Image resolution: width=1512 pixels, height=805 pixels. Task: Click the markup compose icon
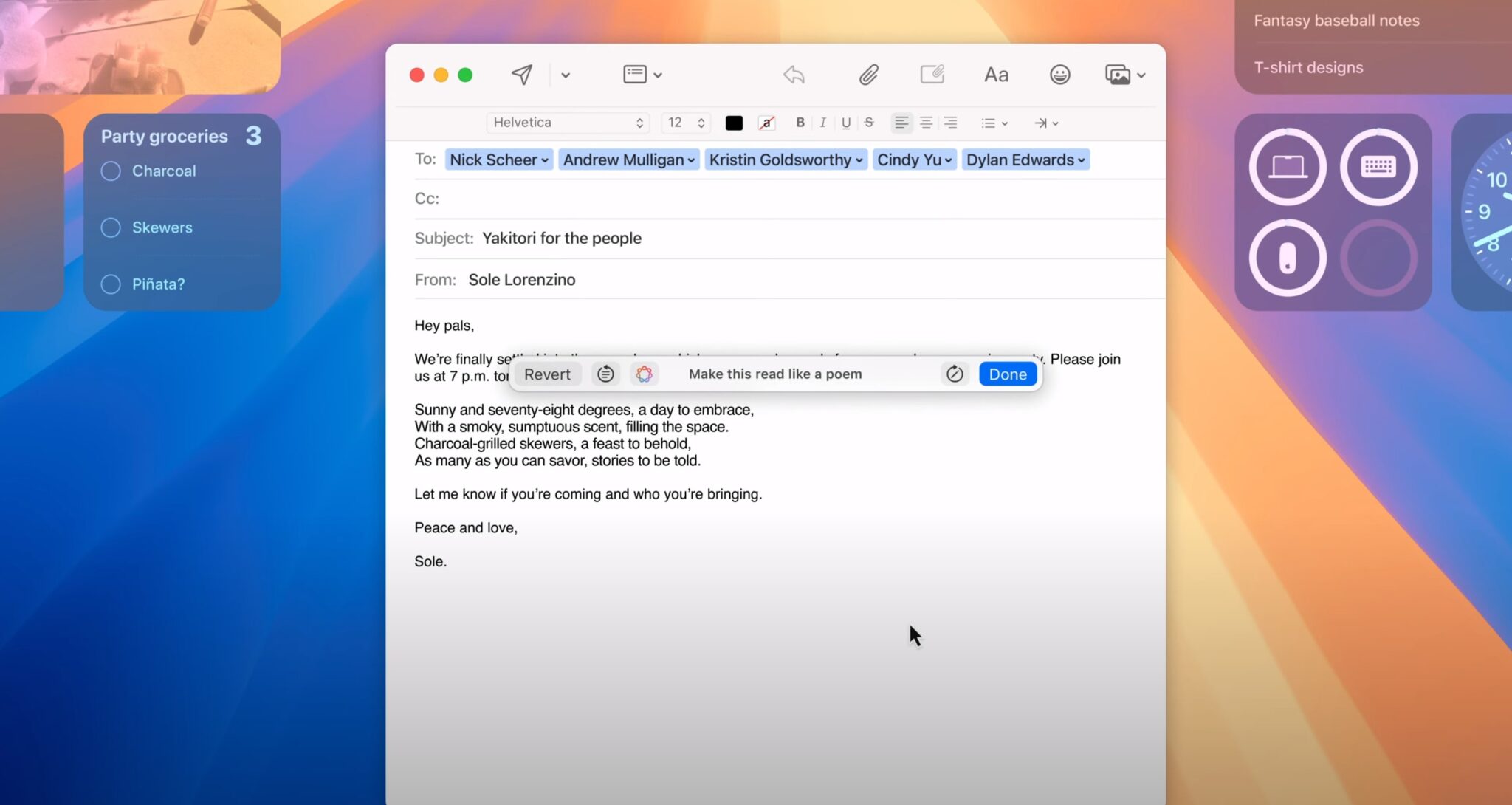point(932,75)
